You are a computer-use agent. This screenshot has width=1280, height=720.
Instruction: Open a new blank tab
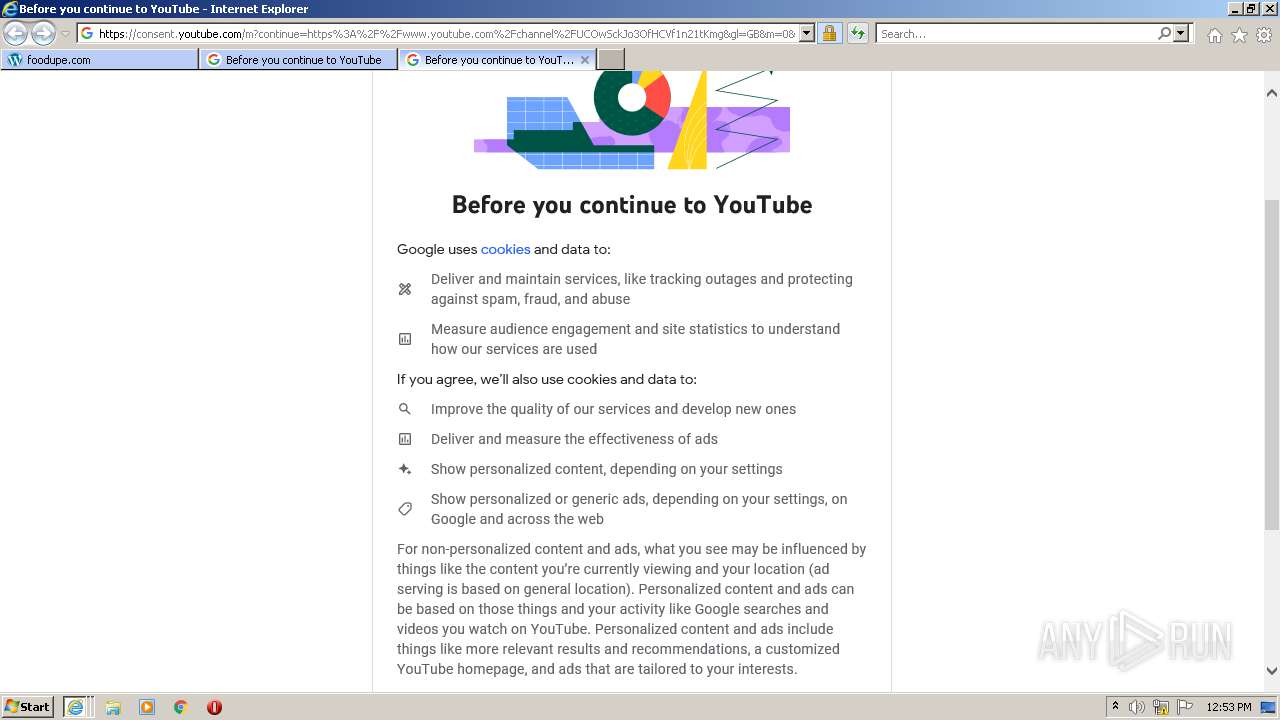tap(611, 60)
